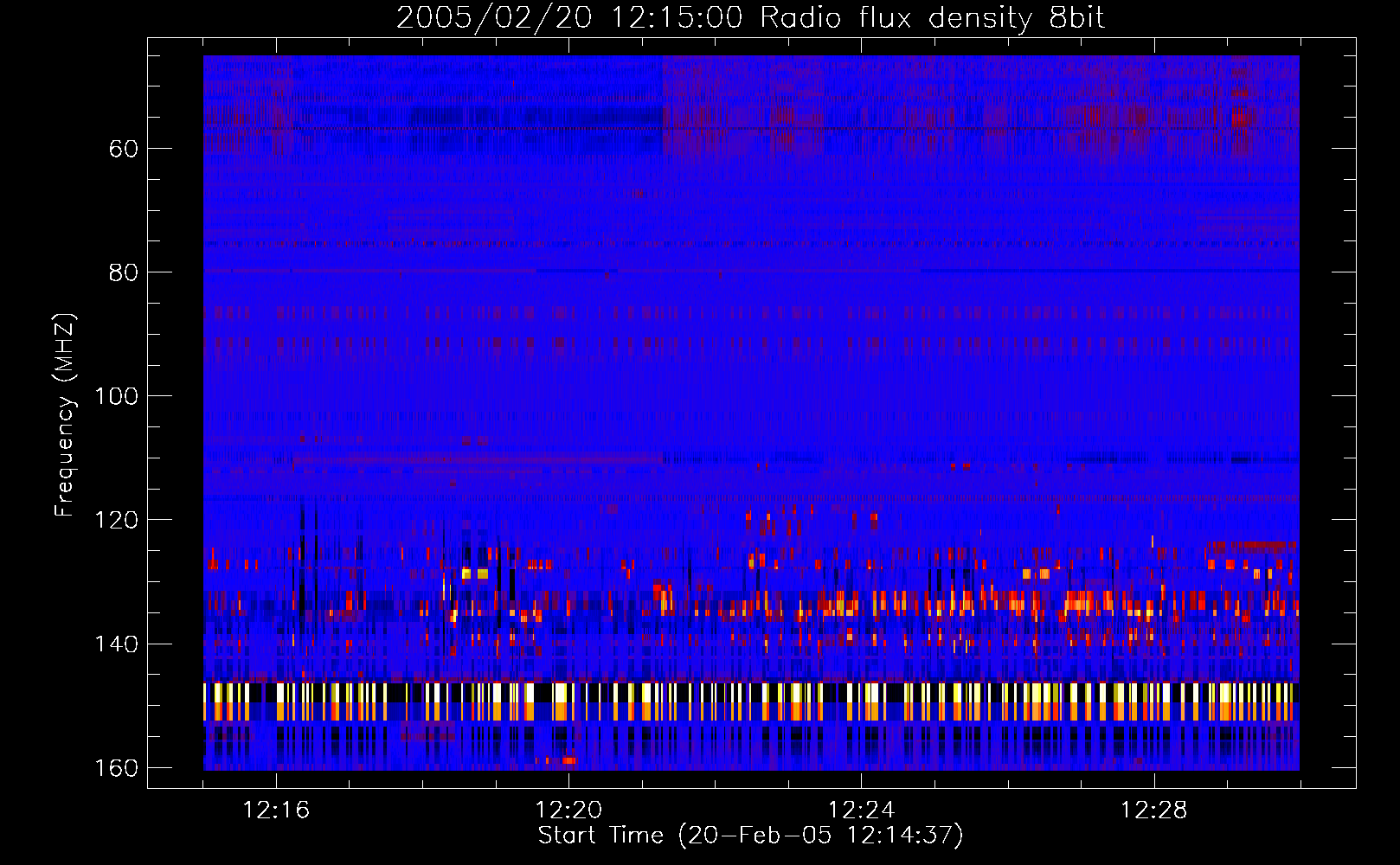Click the 160 frequency tick label
Image resolution: width=1400 pixels, height=865 pixels.
[115, 768]
